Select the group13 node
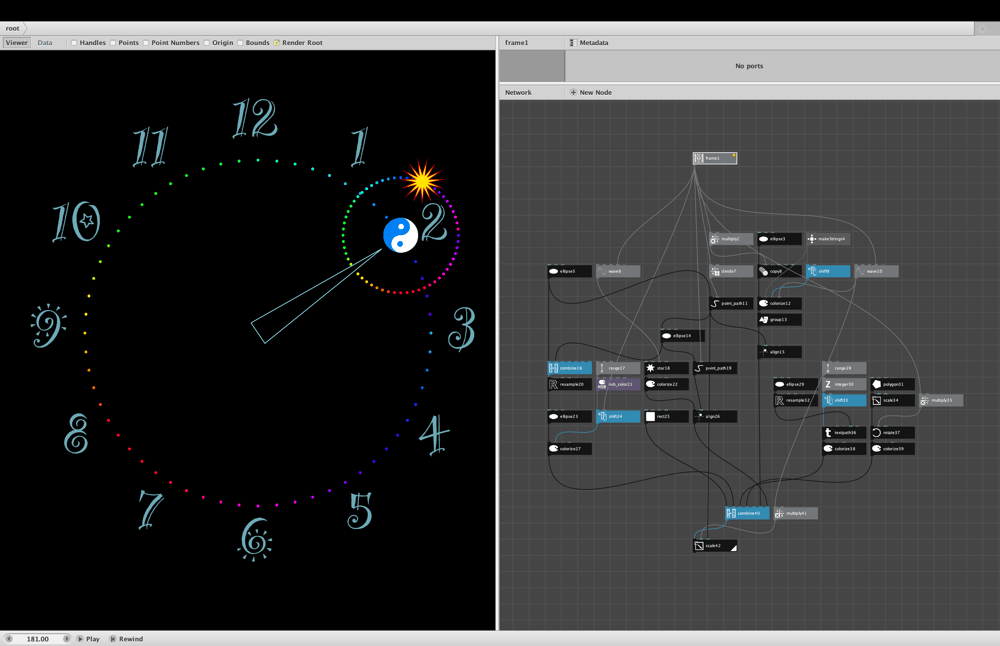Image resolution: width=1000 pixels, height=646 pixels. pyautogui.click(x=779, y=320)
